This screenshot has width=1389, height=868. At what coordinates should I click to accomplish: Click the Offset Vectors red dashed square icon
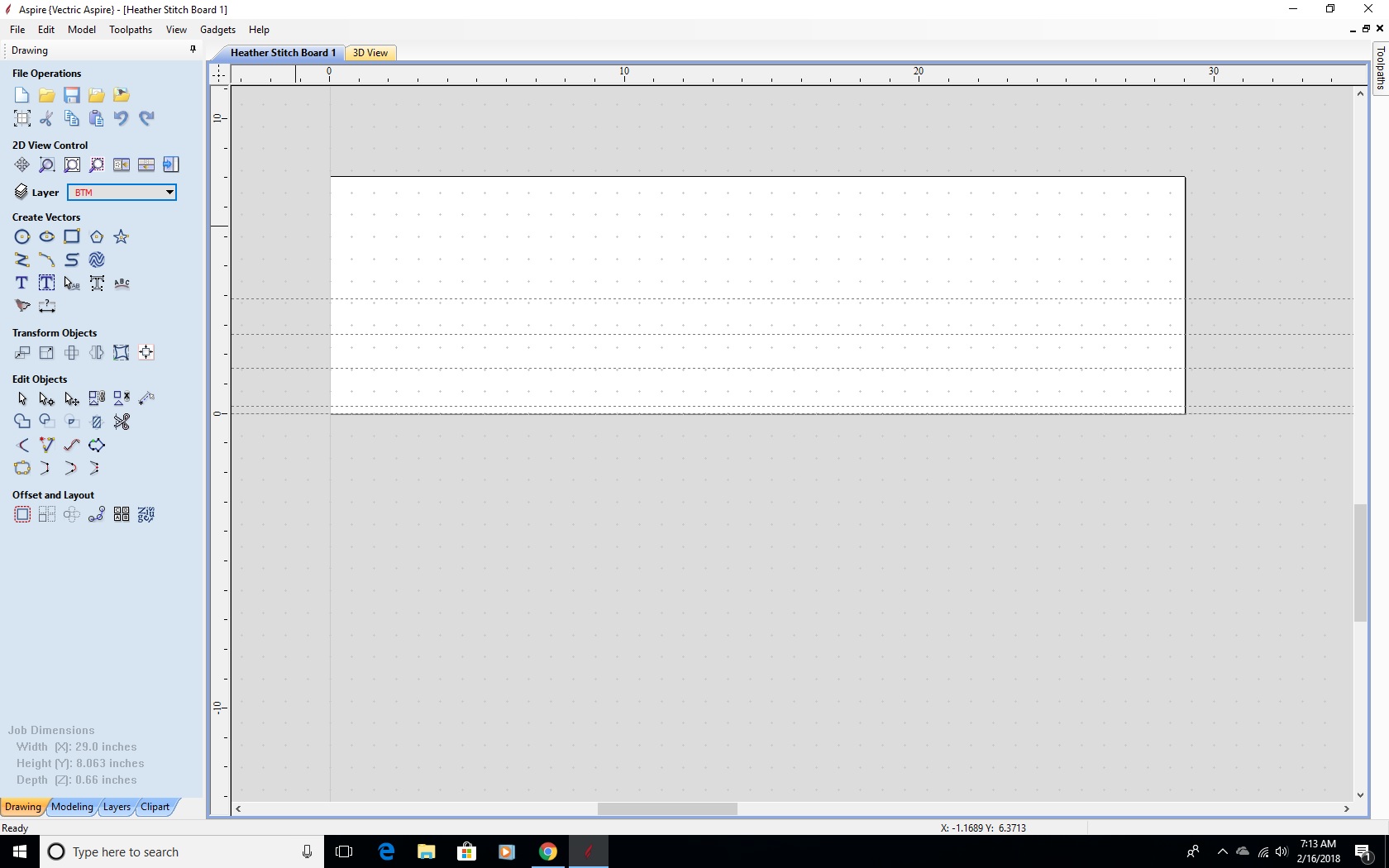pyautogui.click(x=22, y=515)
